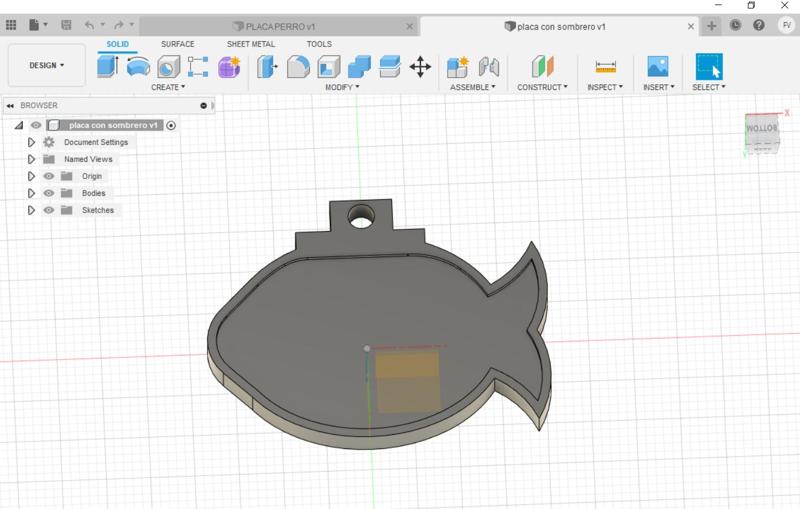Click the browser panel options dot
800x509 pixels.
click(x=204, y=106)
